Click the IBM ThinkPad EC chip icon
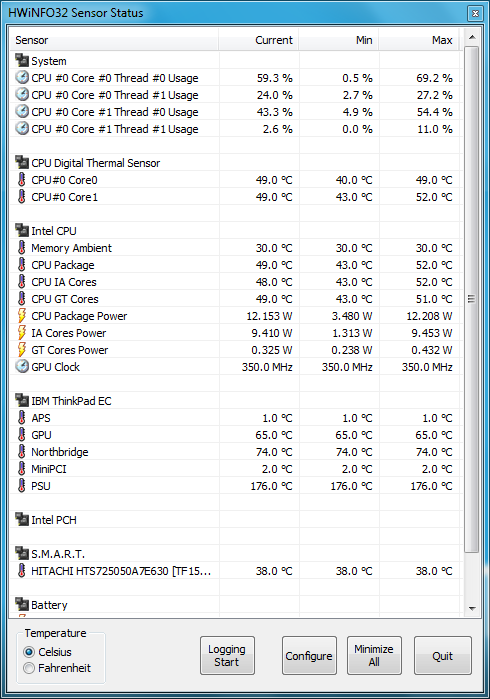 point(22,400)
